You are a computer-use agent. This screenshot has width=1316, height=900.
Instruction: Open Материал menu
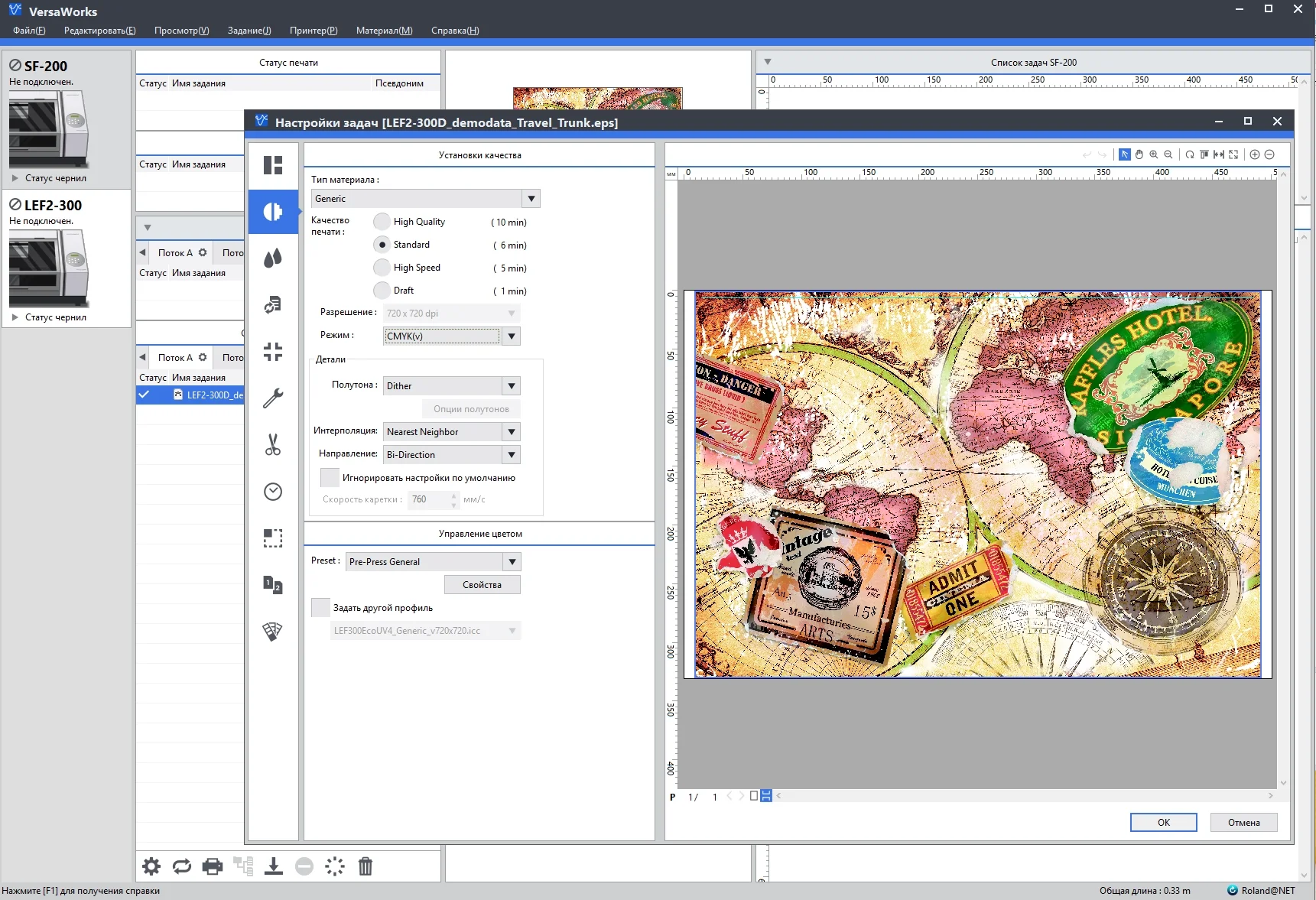pos(385,31)
